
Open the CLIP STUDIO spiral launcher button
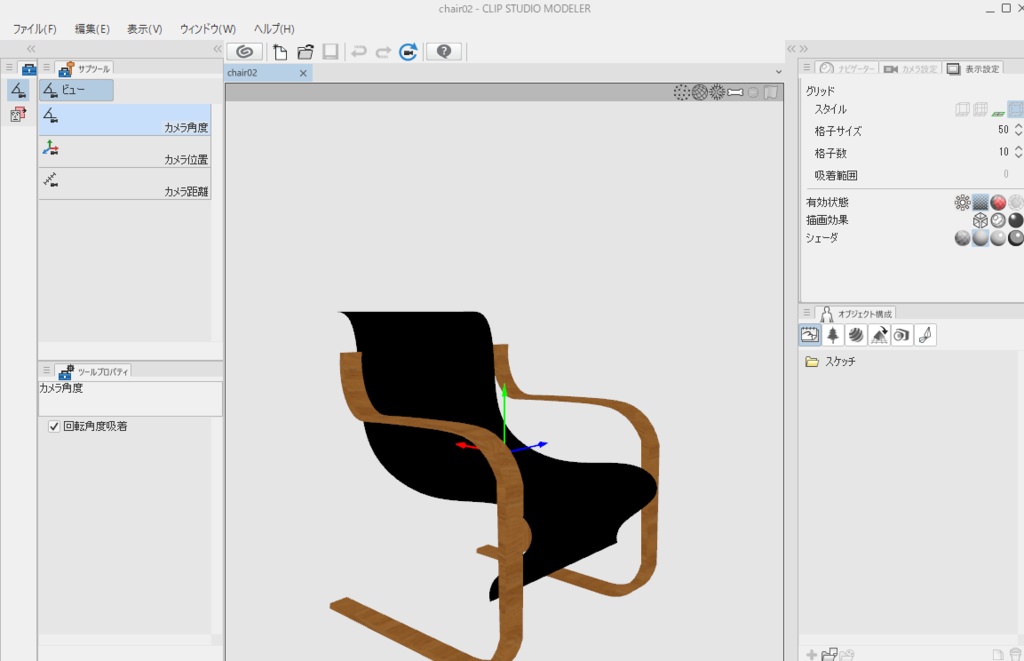click(x=245, y=52)
